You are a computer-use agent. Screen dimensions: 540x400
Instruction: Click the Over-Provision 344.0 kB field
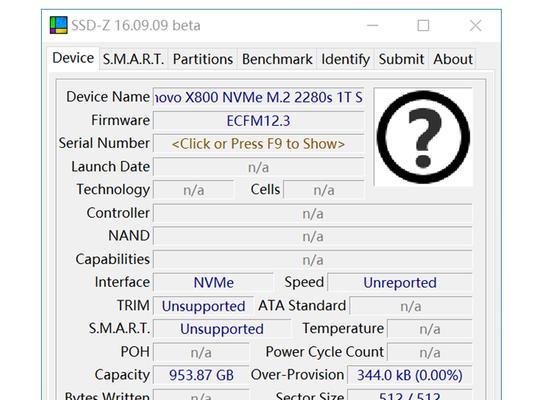(410, 375)
